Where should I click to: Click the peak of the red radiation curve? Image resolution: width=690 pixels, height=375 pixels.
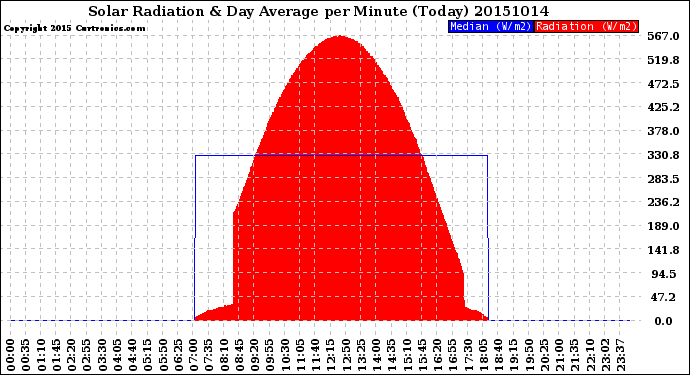[339, 37]
